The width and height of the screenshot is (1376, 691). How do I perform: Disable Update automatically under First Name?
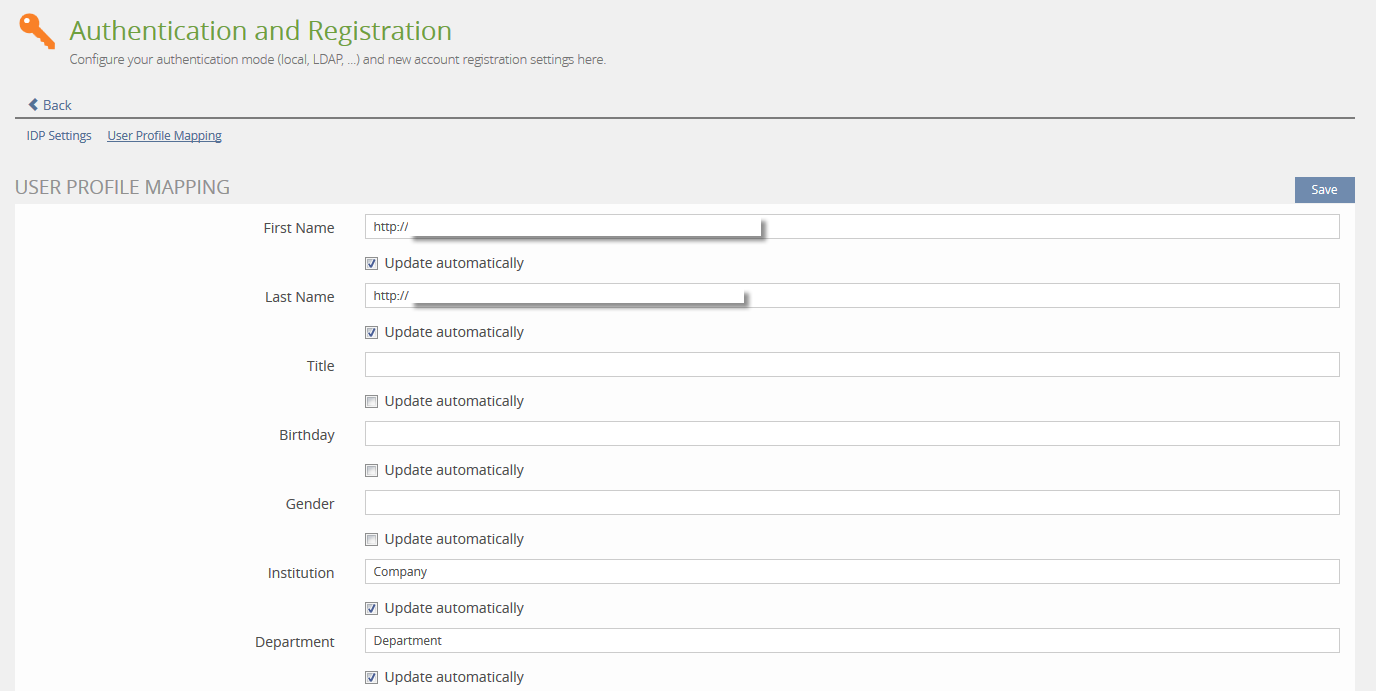tap(372, 264)
